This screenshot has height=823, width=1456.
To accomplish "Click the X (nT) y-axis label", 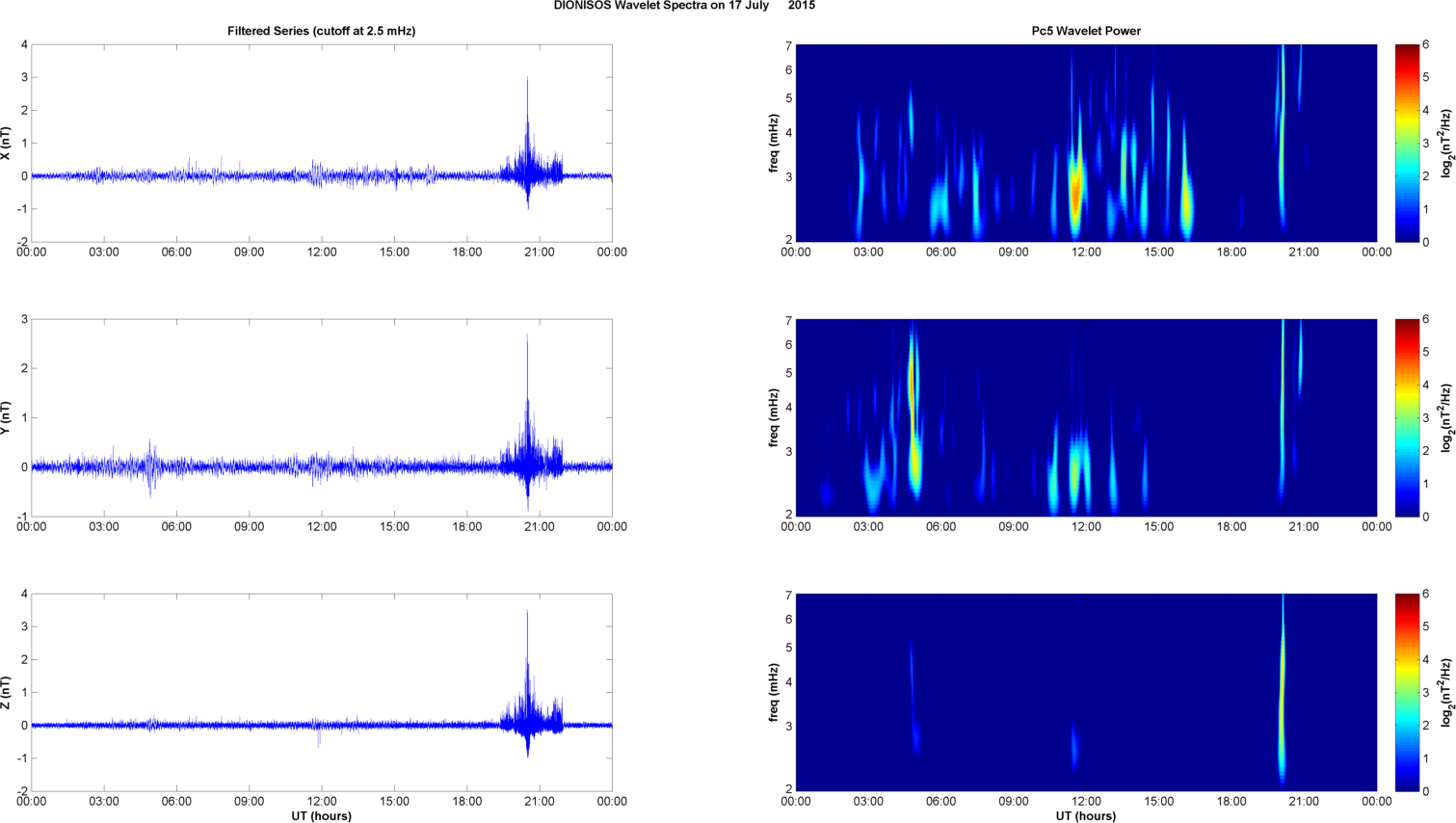I will click(x=6, y=143).
